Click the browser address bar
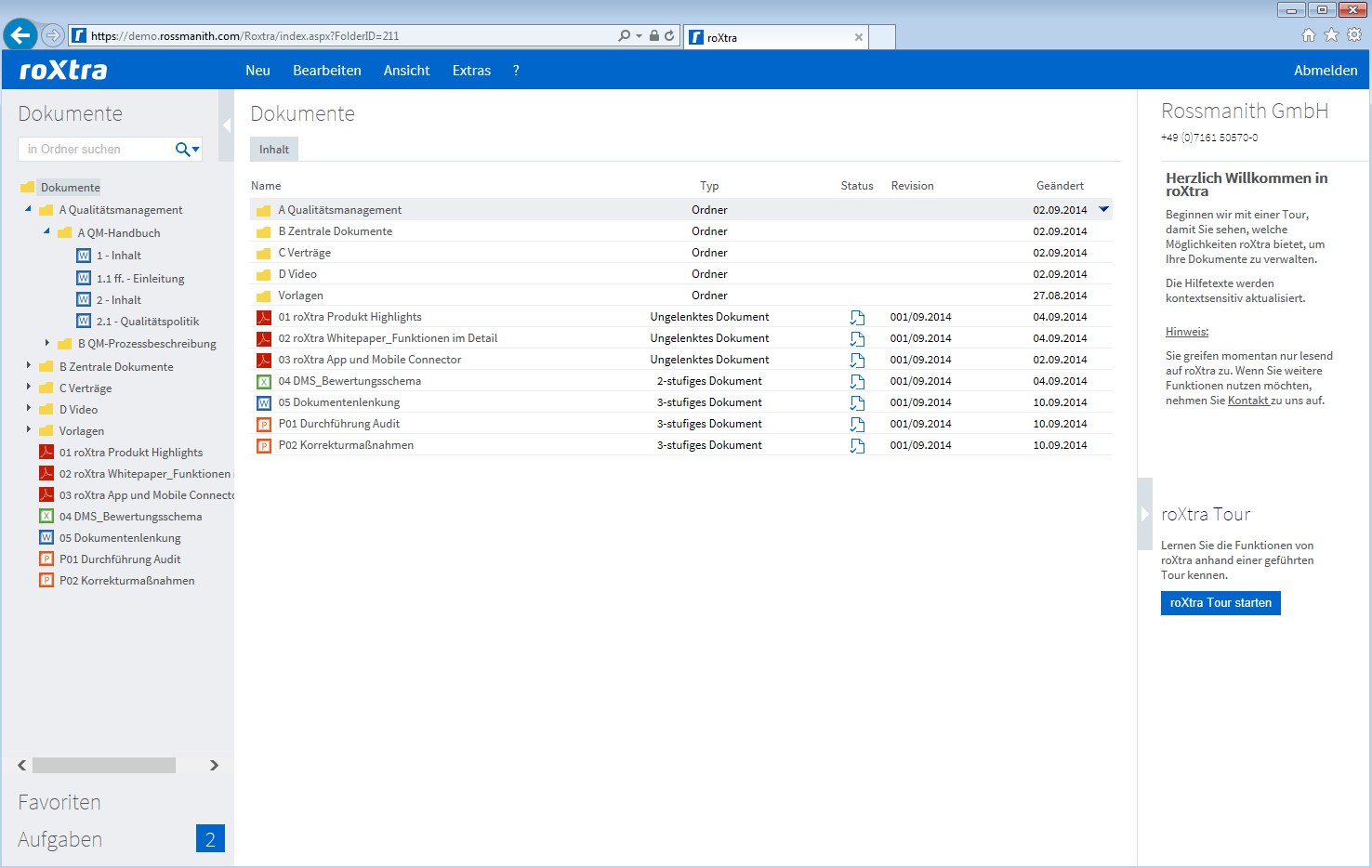The width and height of the screenshot is (1372, 868). tap(344, 36)
